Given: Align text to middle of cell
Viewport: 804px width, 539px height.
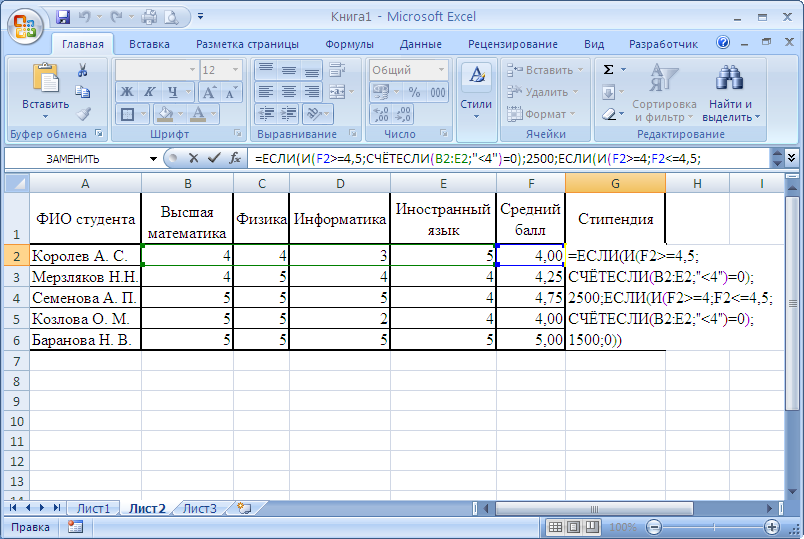Looking at the screenshot, I should tap(289, 70).
